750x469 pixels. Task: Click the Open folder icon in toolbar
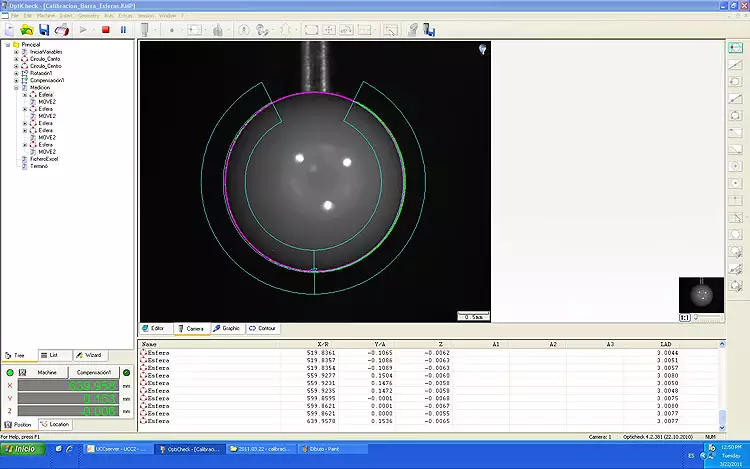coord(27,30)
